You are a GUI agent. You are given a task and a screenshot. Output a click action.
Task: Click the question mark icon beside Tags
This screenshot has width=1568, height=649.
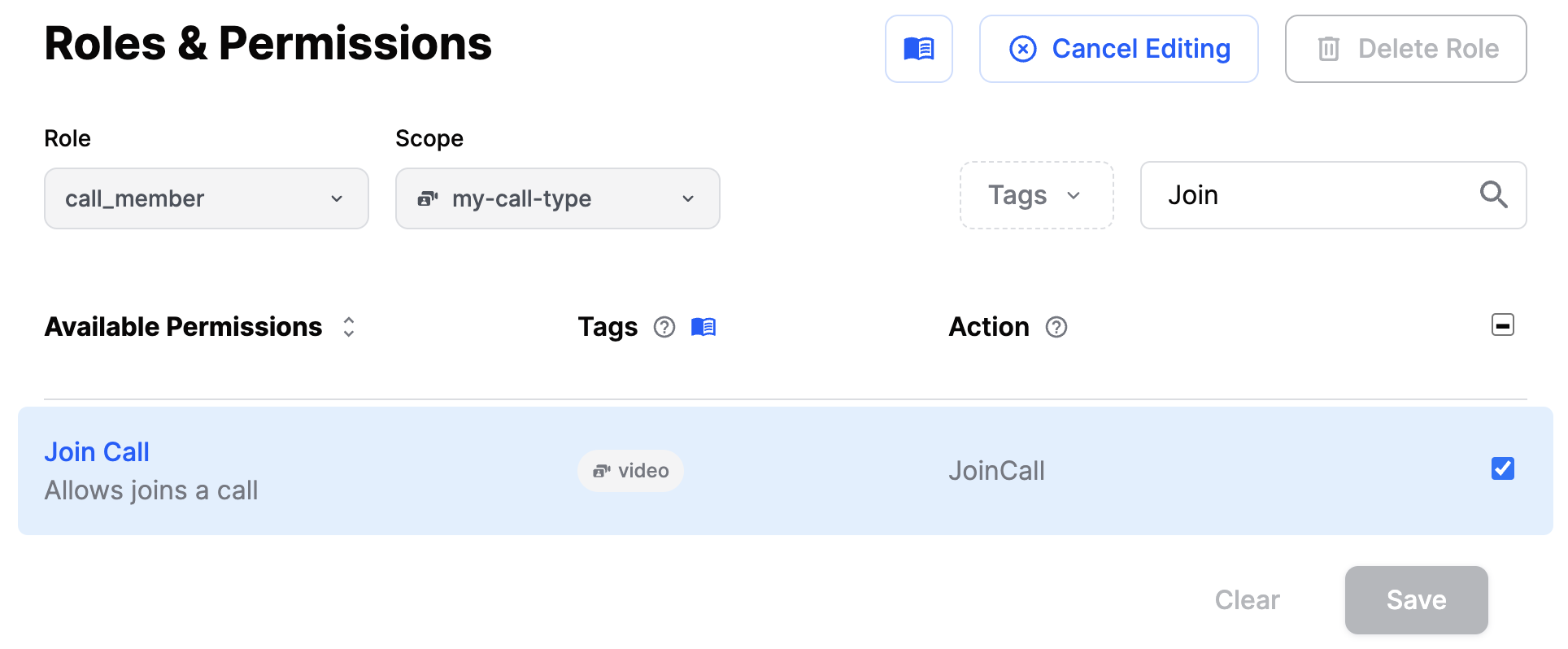point(664,327)
